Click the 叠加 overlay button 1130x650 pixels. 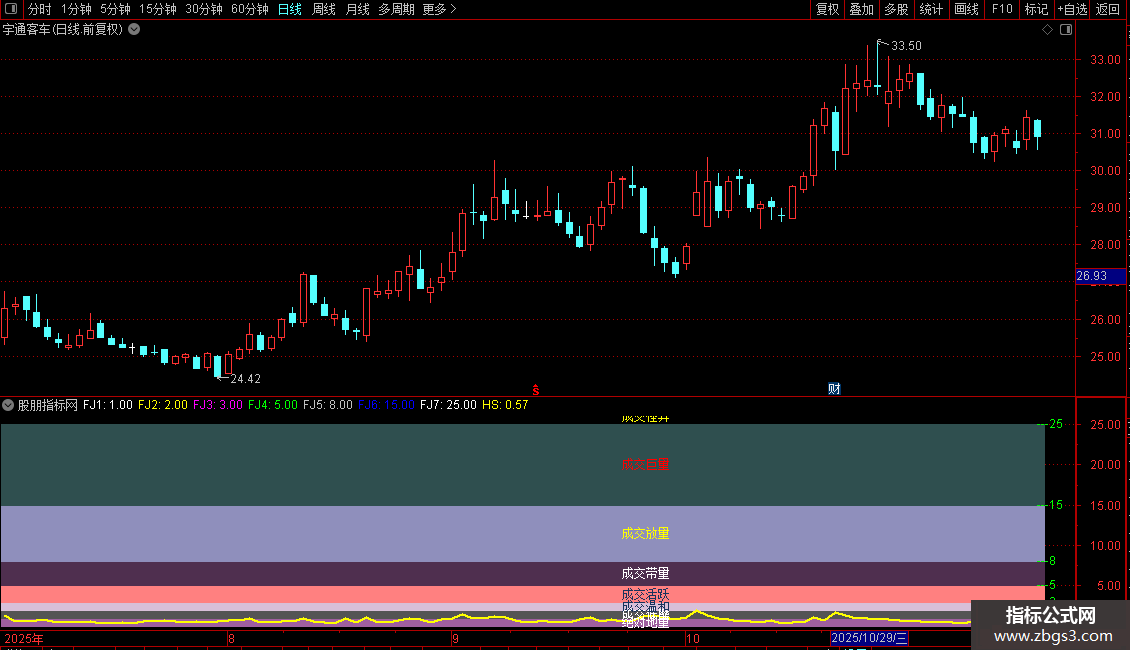coord(862,9)
